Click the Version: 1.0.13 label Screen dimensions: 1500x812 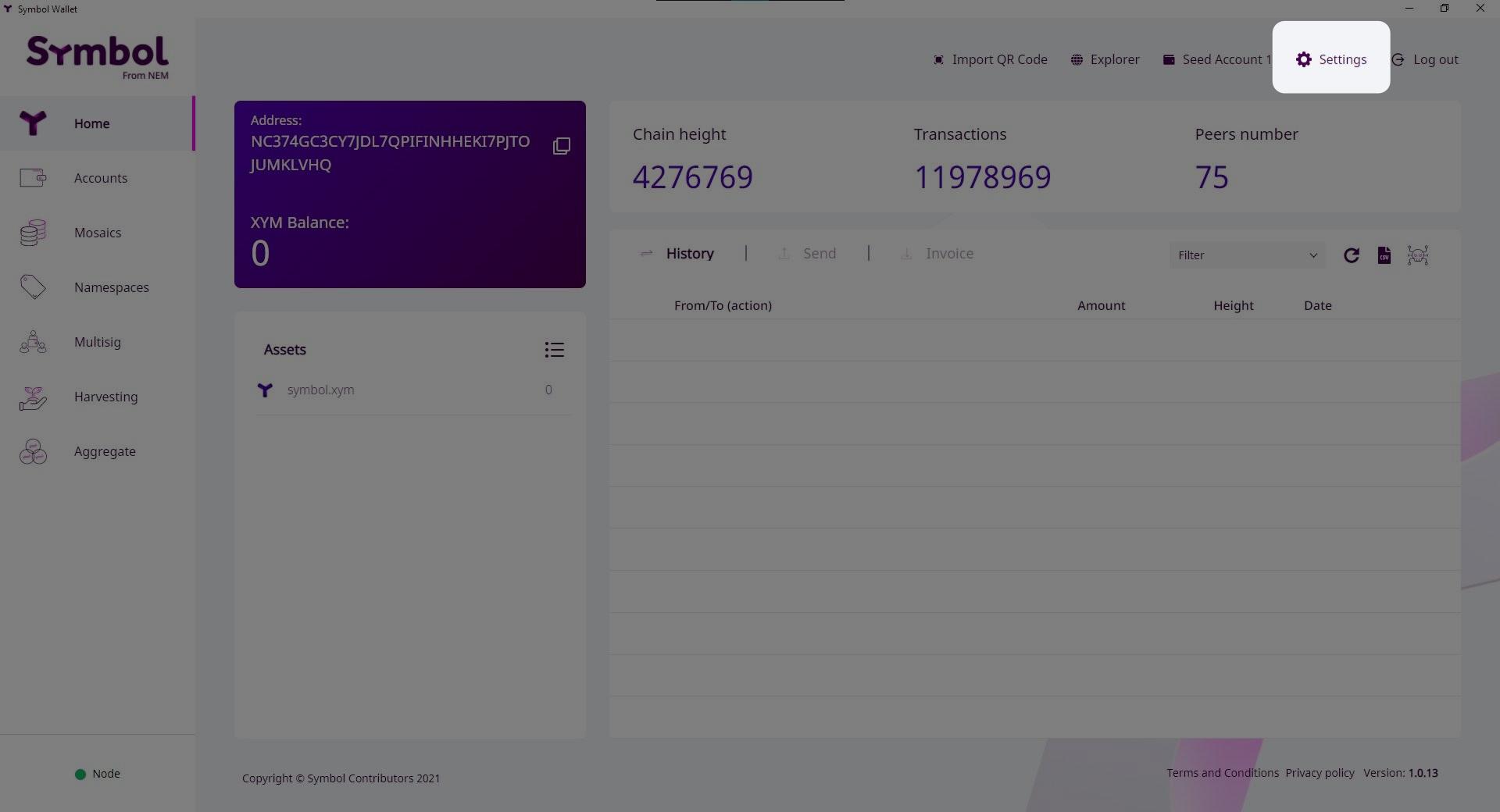coord(1401,773)
